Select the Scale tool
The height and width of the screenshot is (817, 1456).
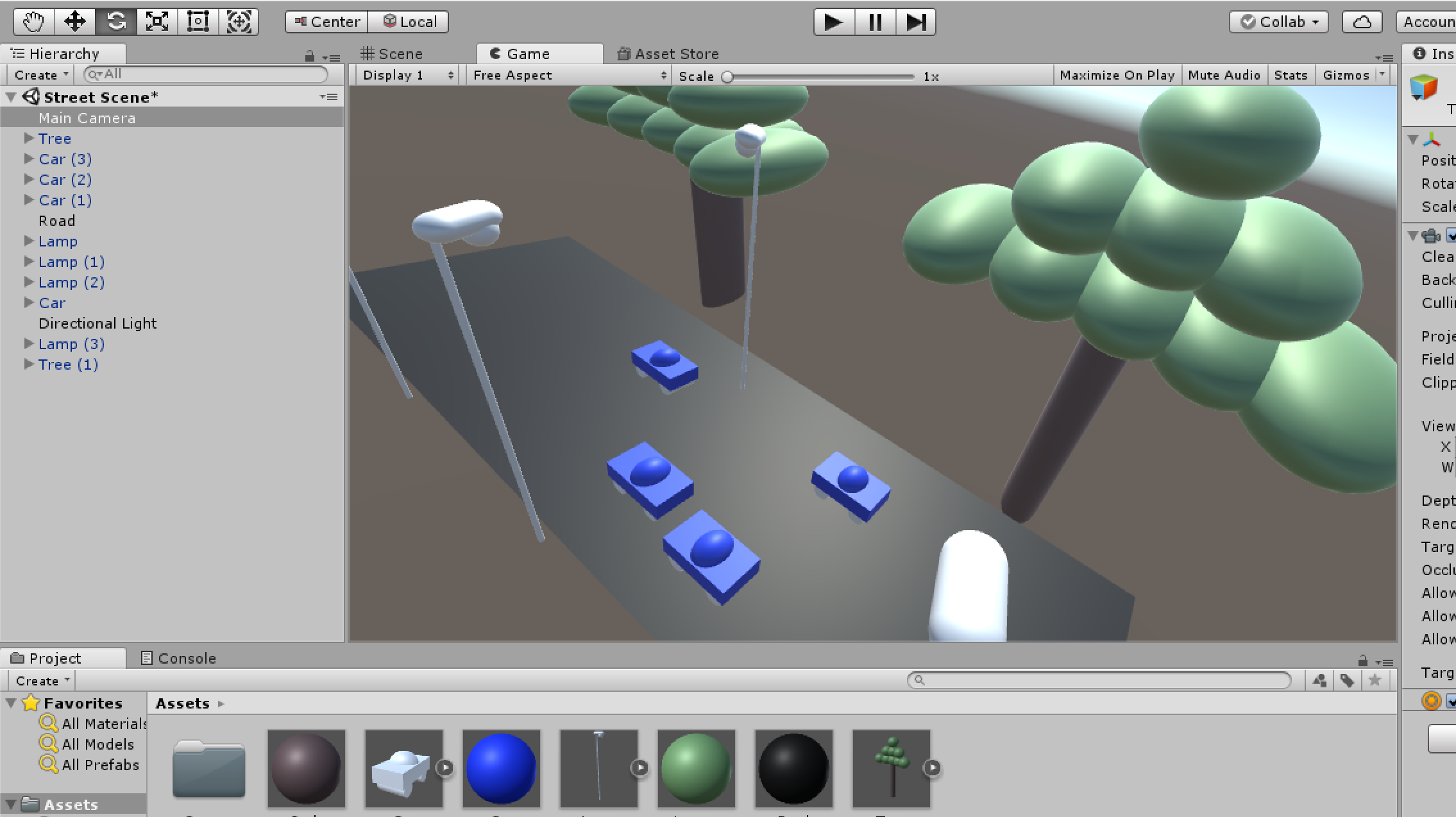click(x=157, y=22)
